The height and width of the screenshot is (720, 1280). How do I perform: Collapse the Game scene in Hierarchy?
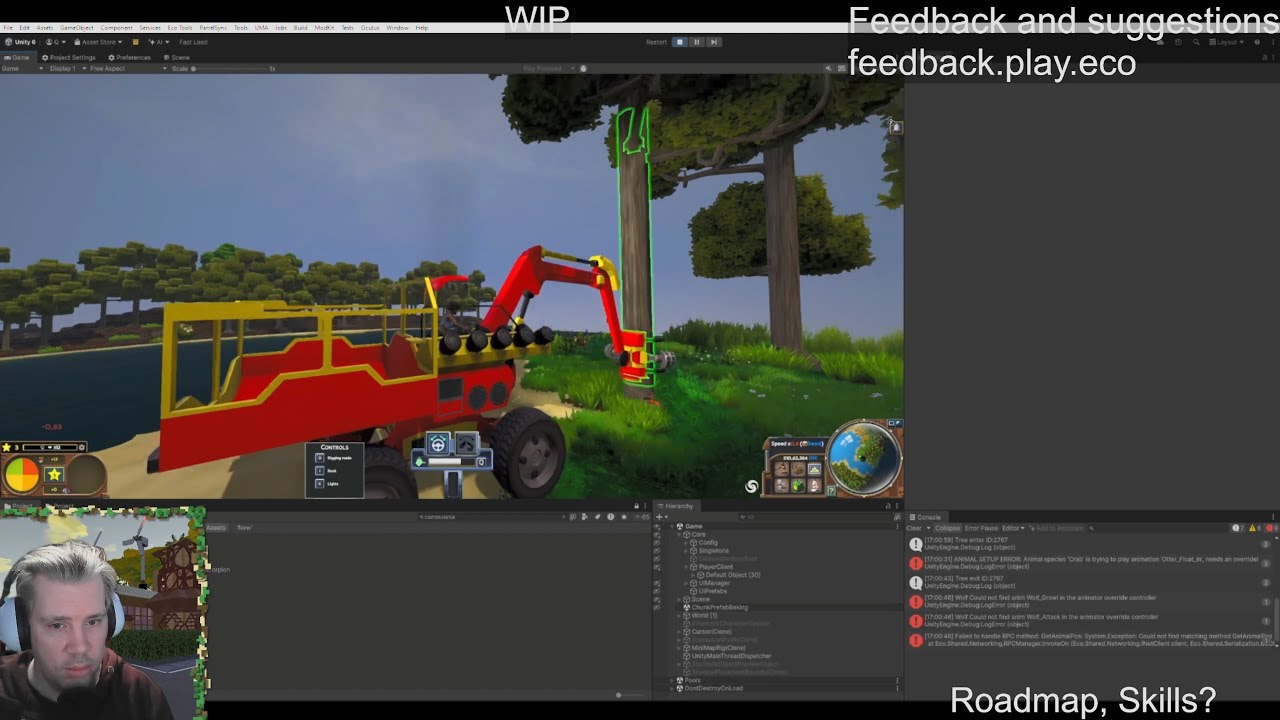[x=672, y=526]
